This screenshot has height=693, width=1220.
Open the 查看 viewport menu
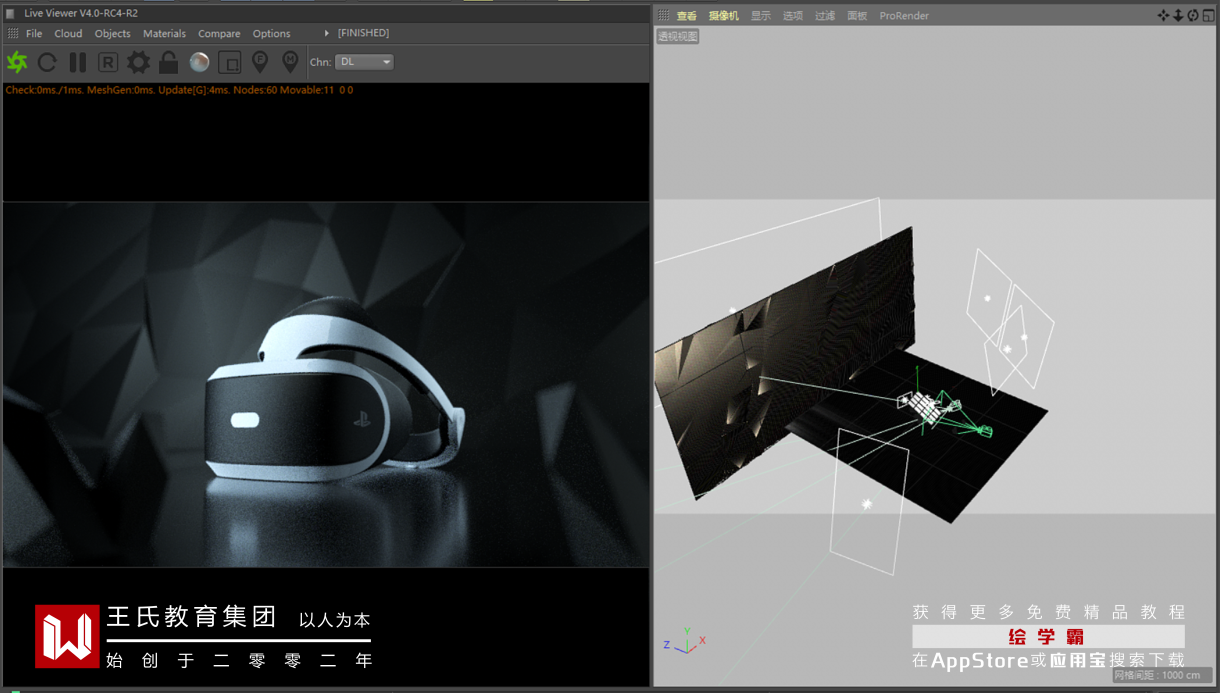pos(686,16)
